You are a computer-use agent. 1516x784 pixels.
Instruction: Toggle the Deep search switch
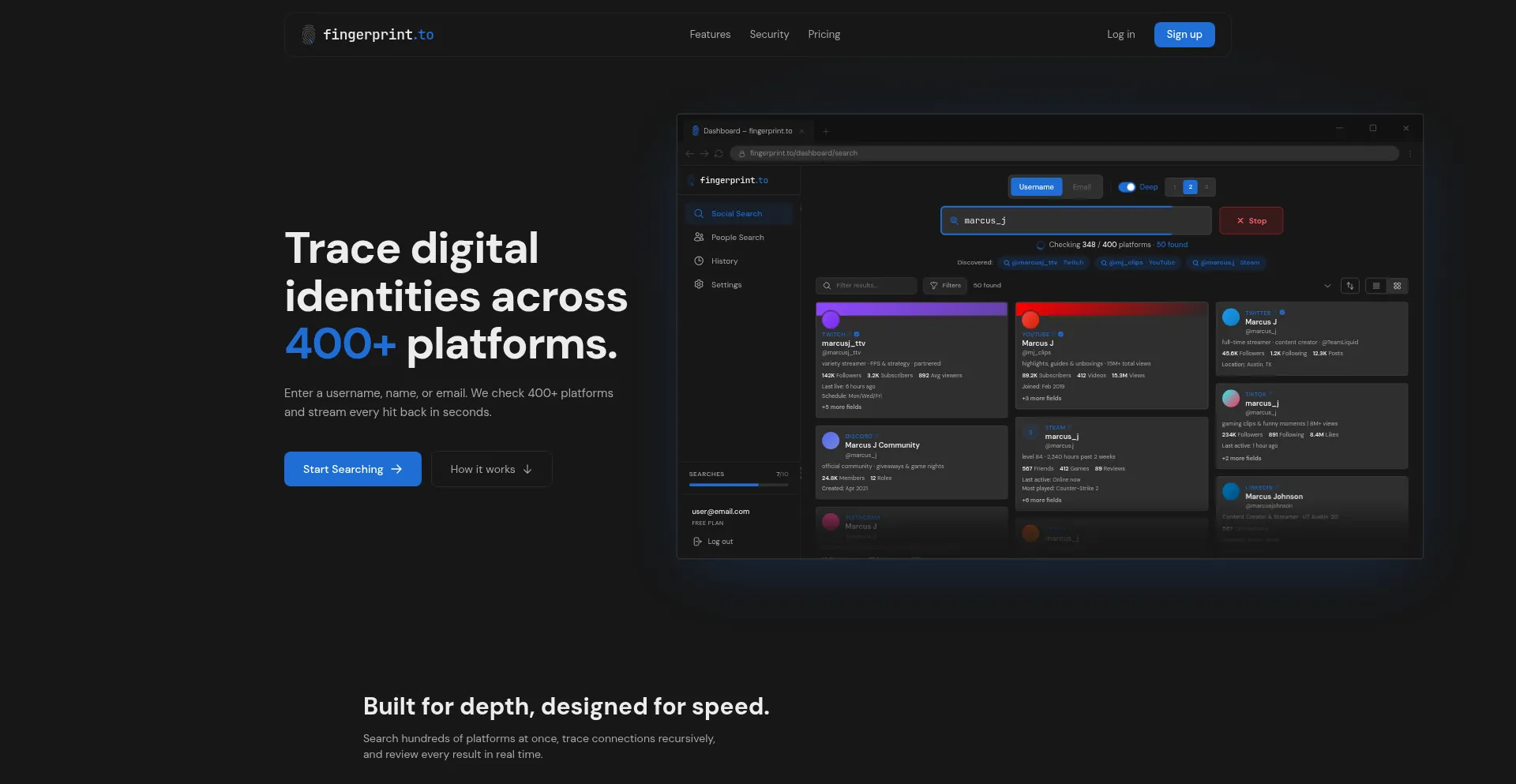1127,187
